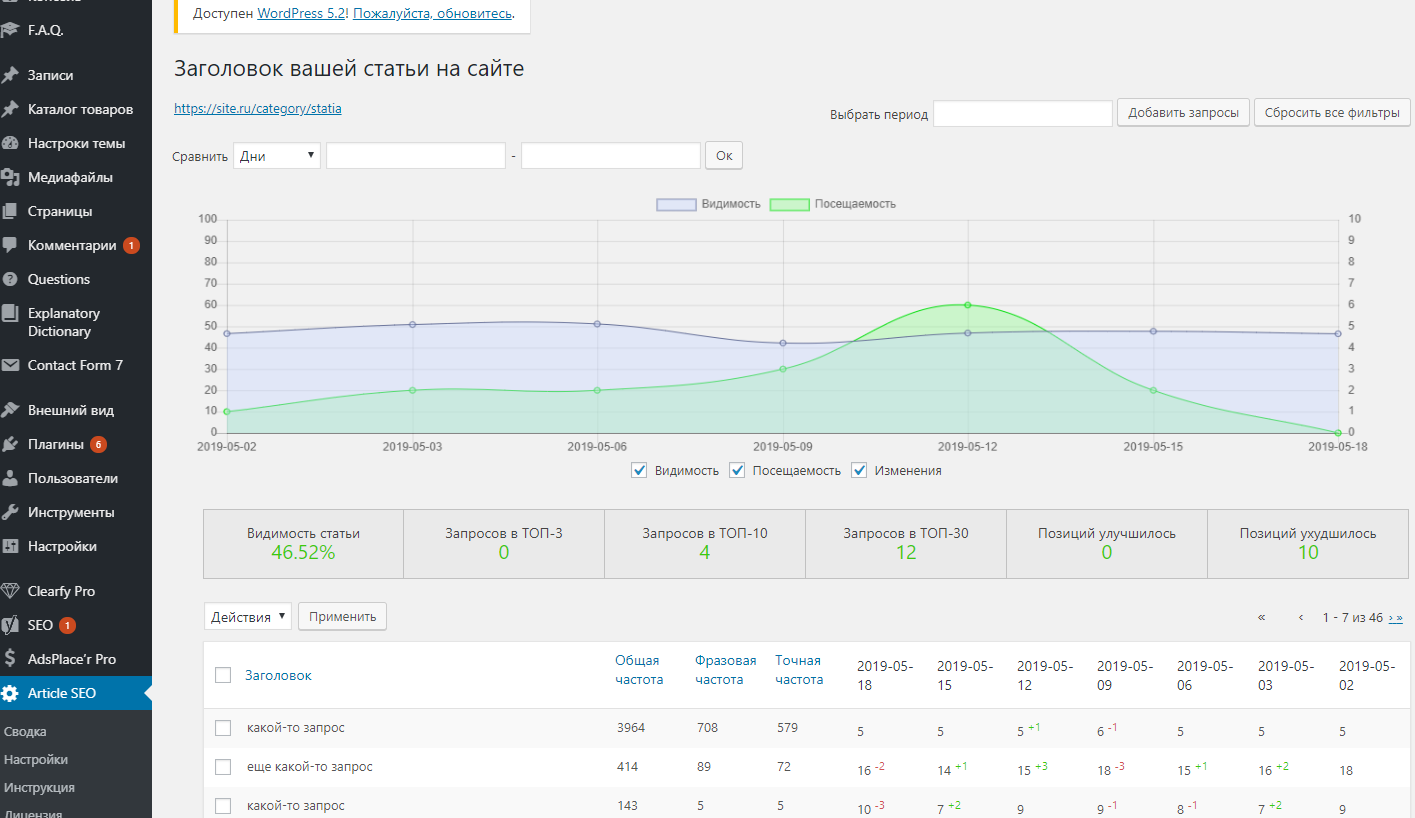The width and height of the screenshot is (1415, 818).
Task: Click the AdsPlace'r Pro dollar icon
Action: tap(10, 659)
